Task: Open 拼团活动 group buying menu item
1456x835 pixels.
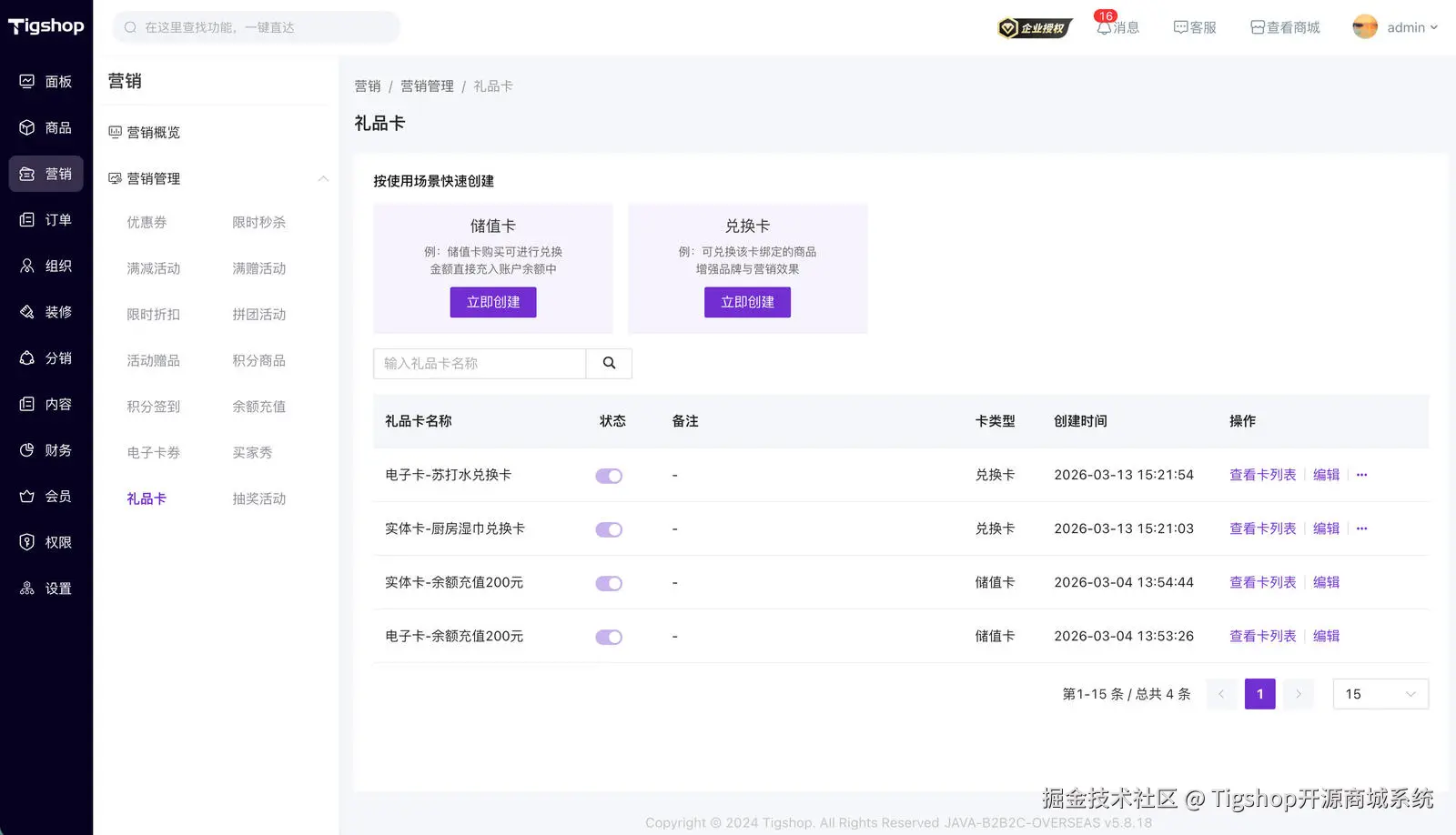Action: pos(258,314)
